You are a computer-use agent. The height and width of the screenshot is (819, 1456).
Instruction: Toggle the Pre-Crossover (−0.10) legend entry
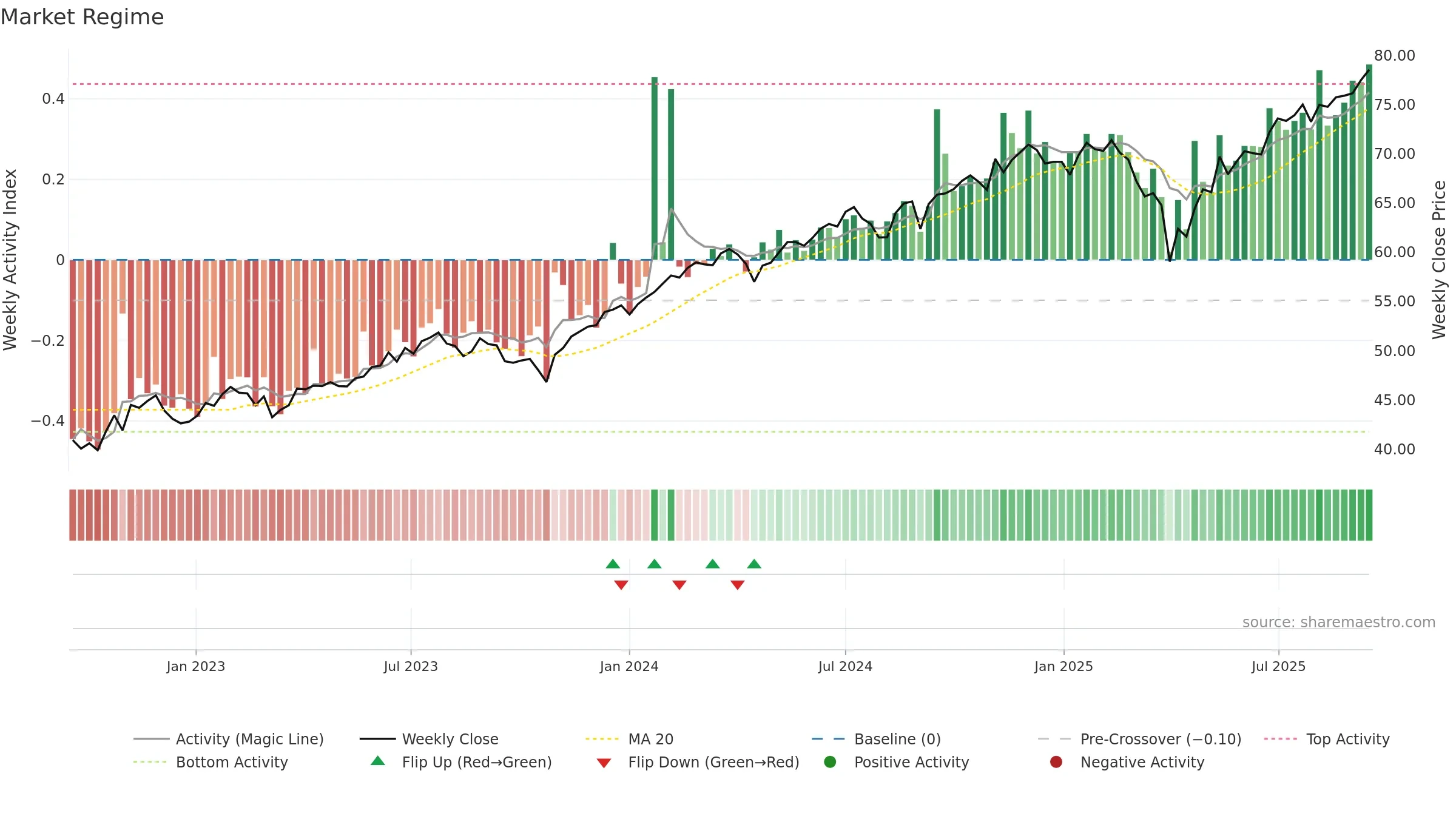pos(1139,739)
